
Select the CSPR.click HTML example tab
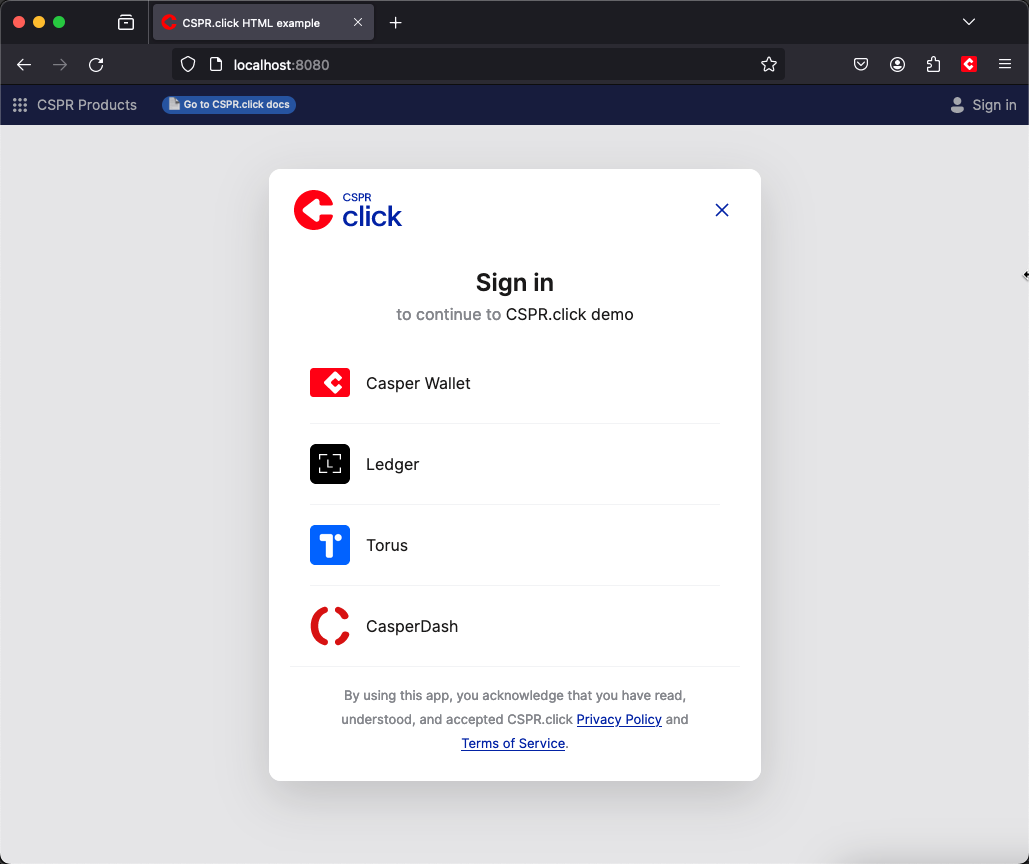click(x=251, y=23)
